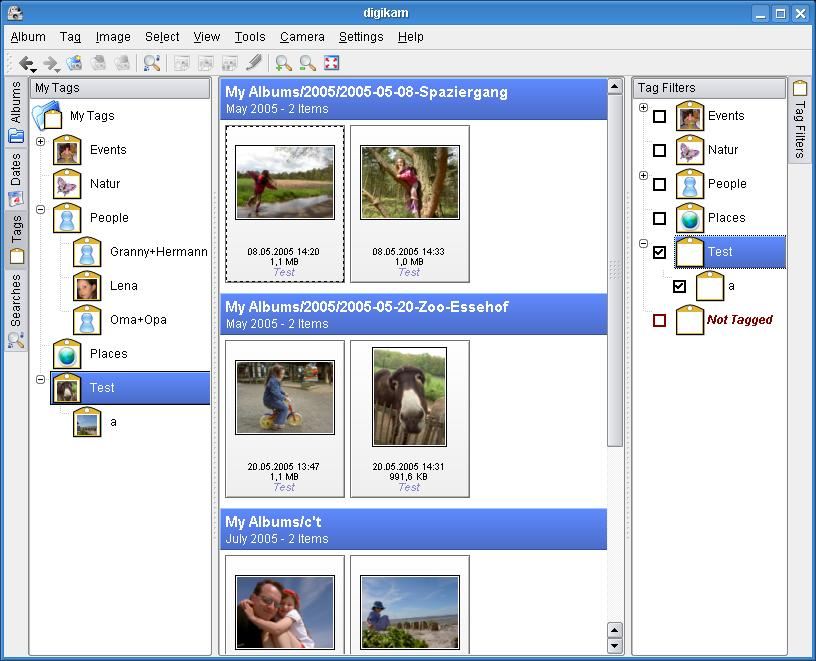Screen dimensions: 816x661
Task: Enable the Natur tag filter checkbox
Action: 659,150
